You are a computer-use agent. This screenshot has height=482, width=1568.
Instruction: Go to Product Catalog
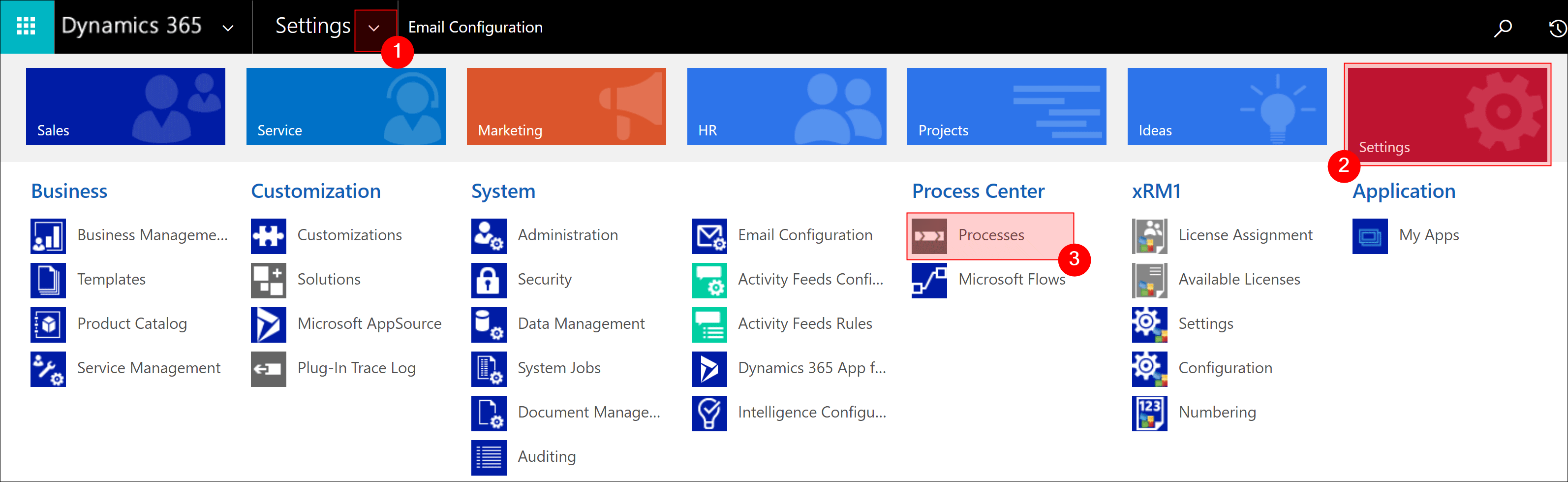click(x=132, y=324)
